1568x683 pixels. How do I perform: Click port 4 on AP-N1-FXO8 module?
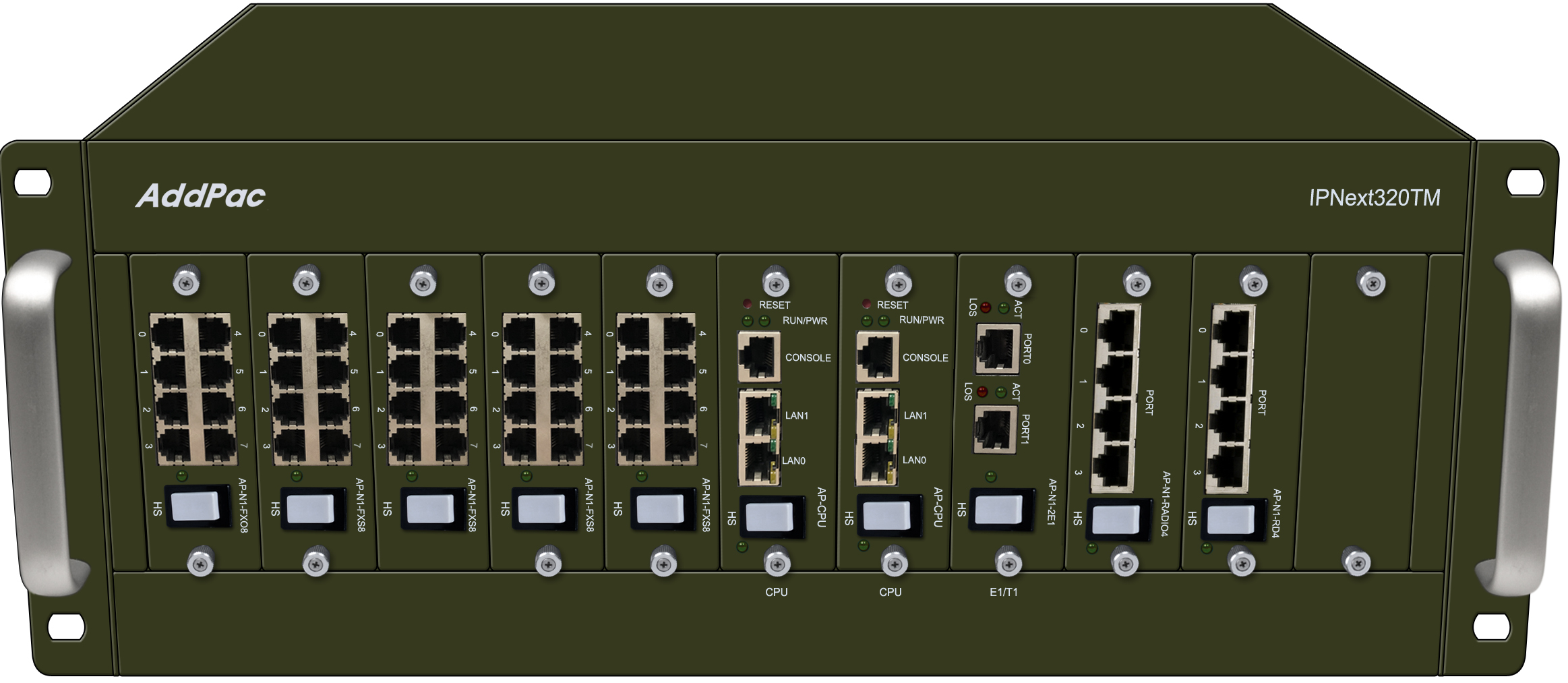tap(214, 335)
